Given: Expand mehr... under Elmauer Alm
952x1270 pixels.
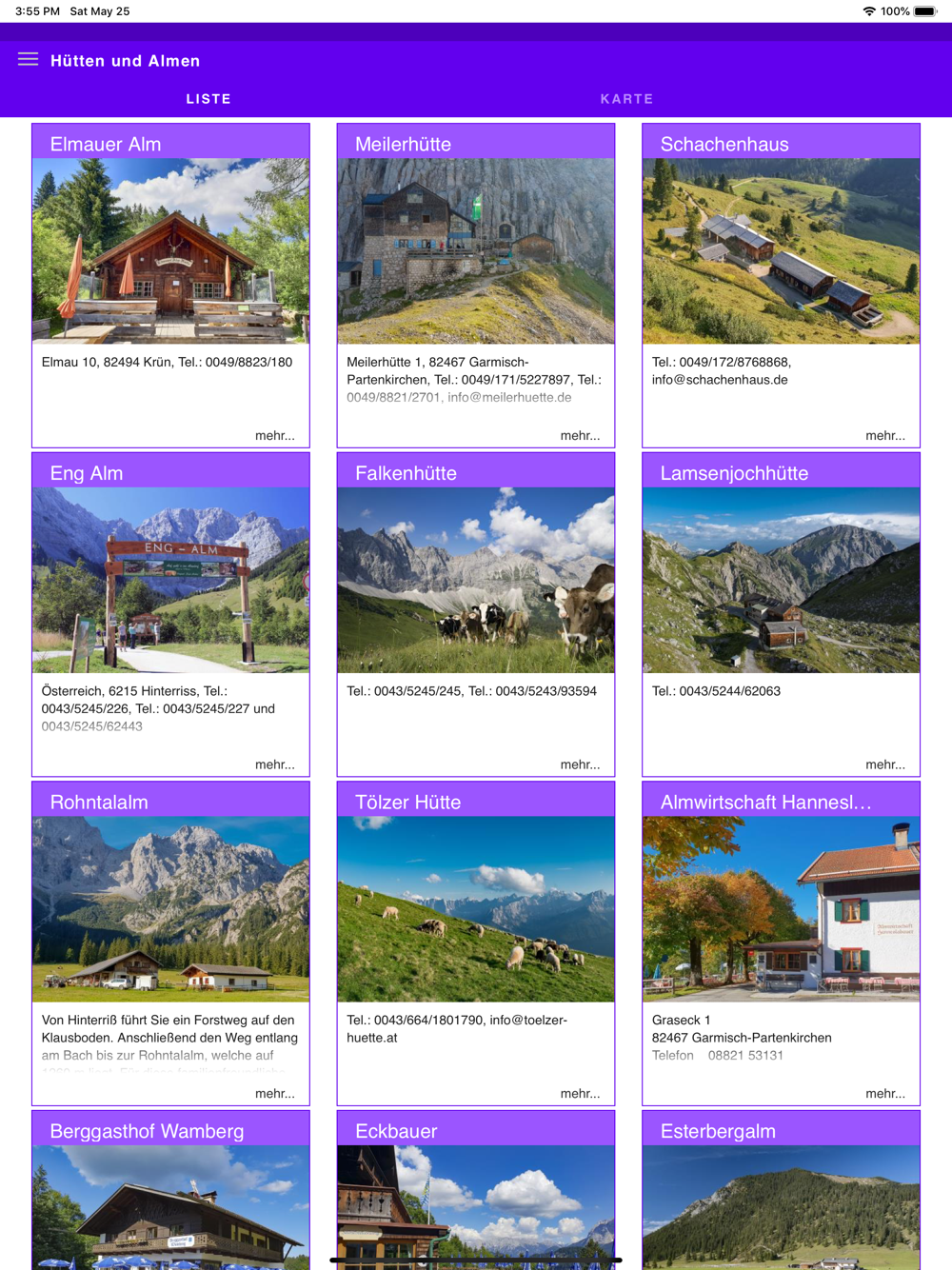Looking at the screenshot, I should [275, 435].
